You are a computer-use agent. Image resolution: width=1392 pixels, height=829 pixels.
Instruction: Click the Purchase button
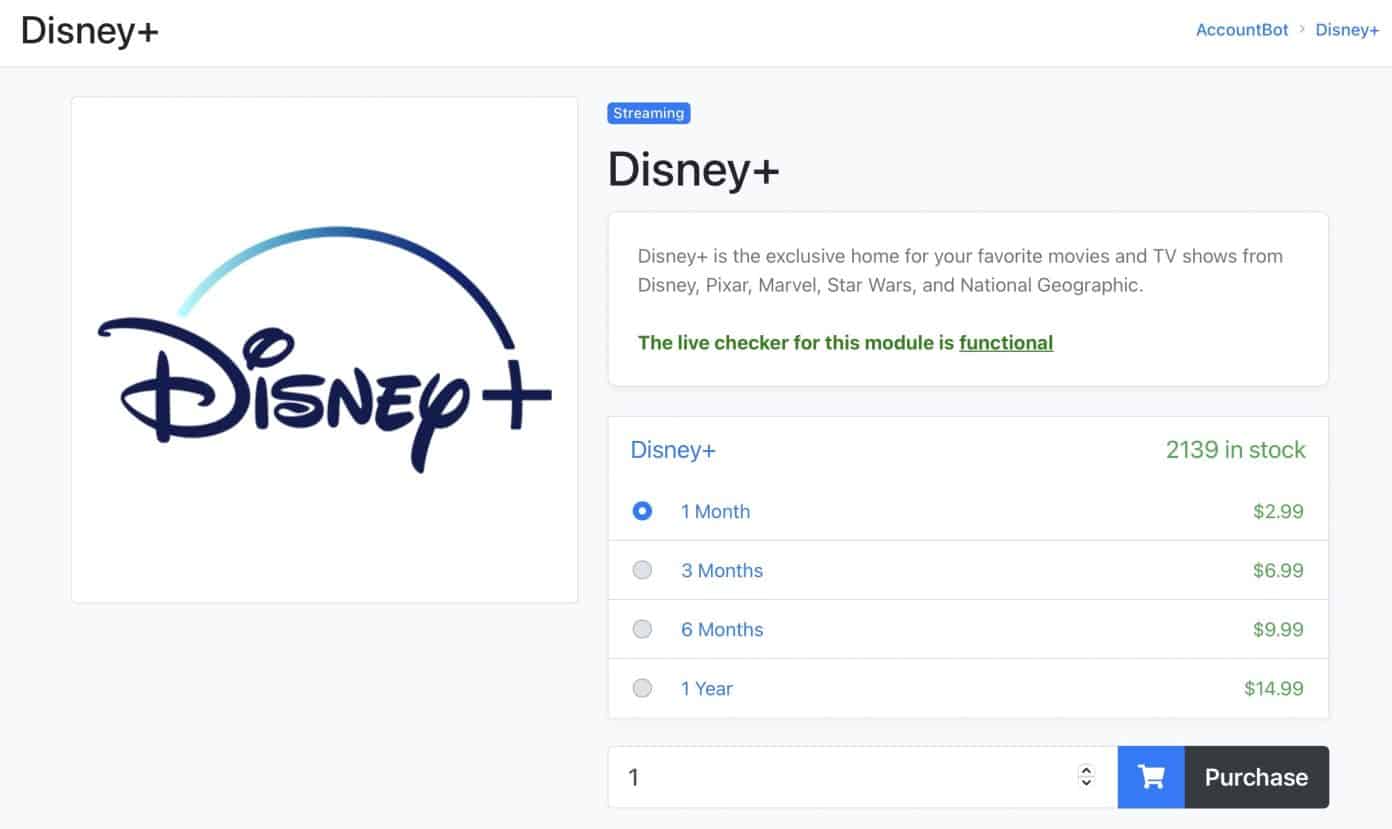(x=1256, y=777)
